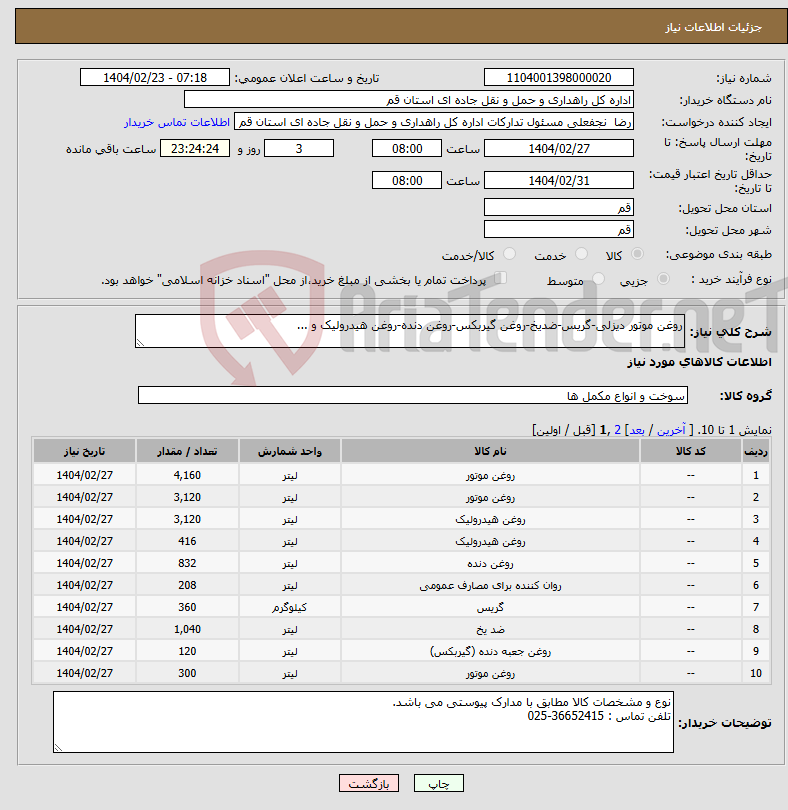Click the تاریخ نیاز column header
The height and width of the screenshot is (810, 788).
[x=84, y=451]
